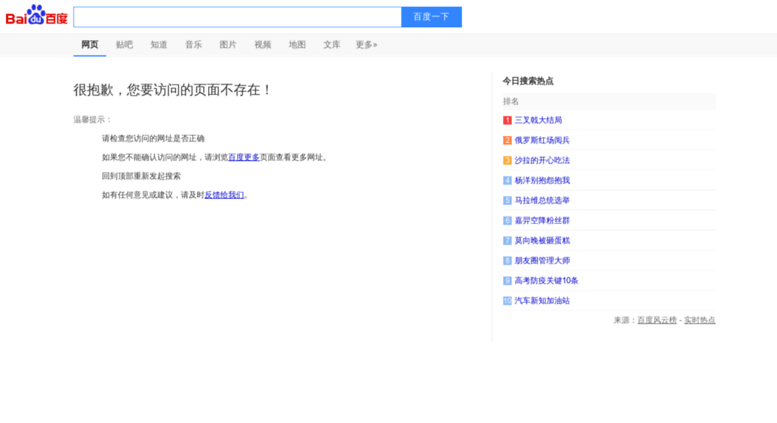Click the red rank 1 badge
777x423 pixels.
pos(507,120)
